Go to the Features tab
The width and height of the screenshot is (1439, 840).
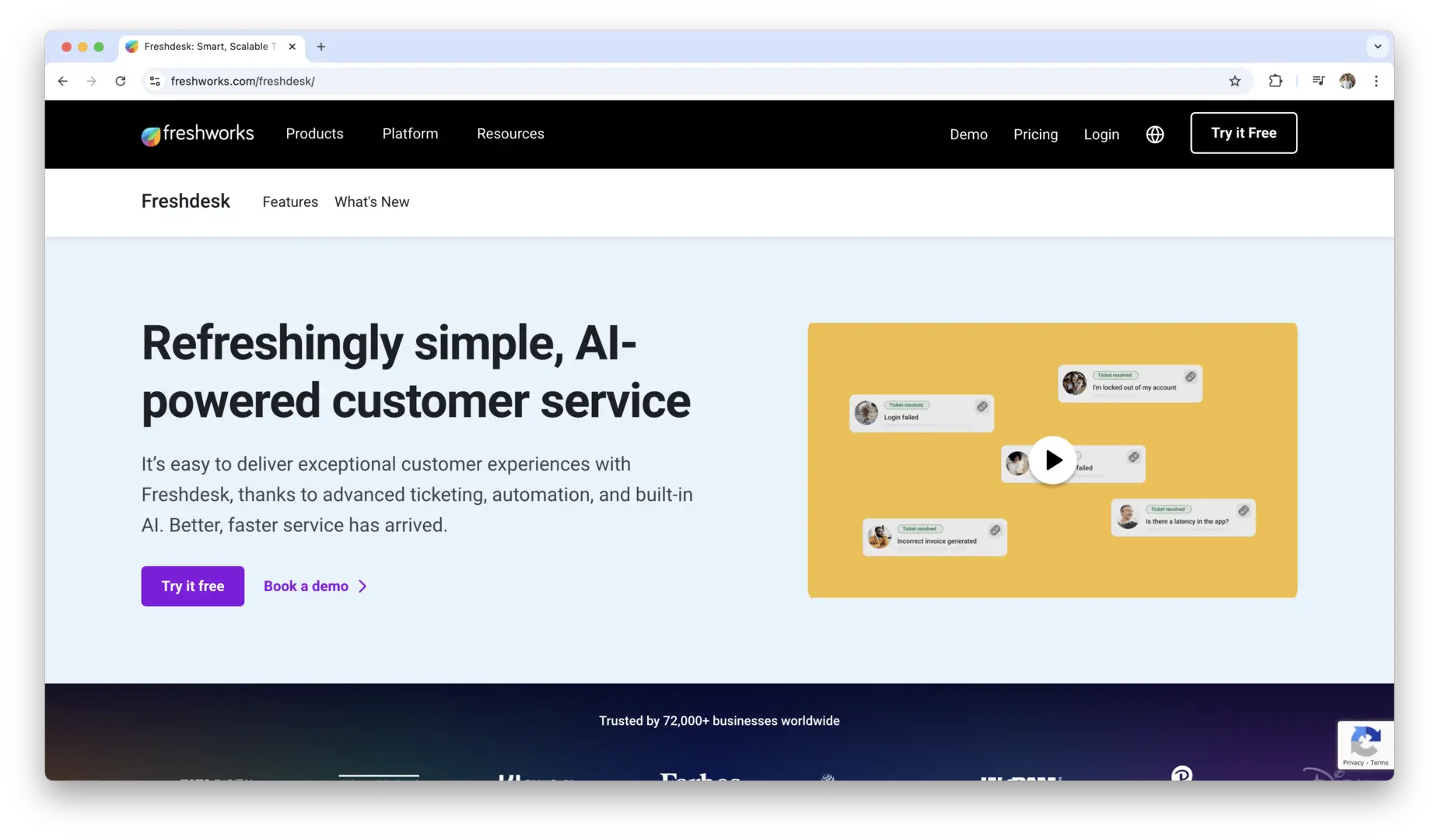tap(290, 202)
